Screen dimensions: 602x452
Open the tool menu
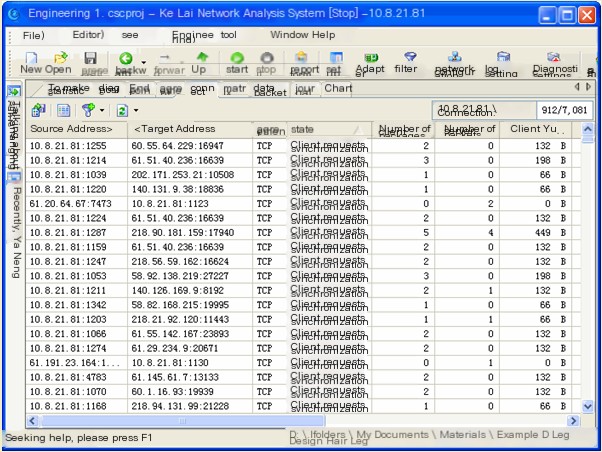click(x=228, y=35)
